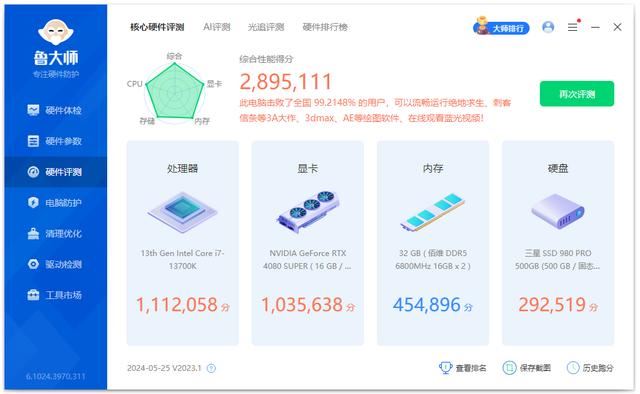Open 工具市场 toolbox item

point(55,295)
